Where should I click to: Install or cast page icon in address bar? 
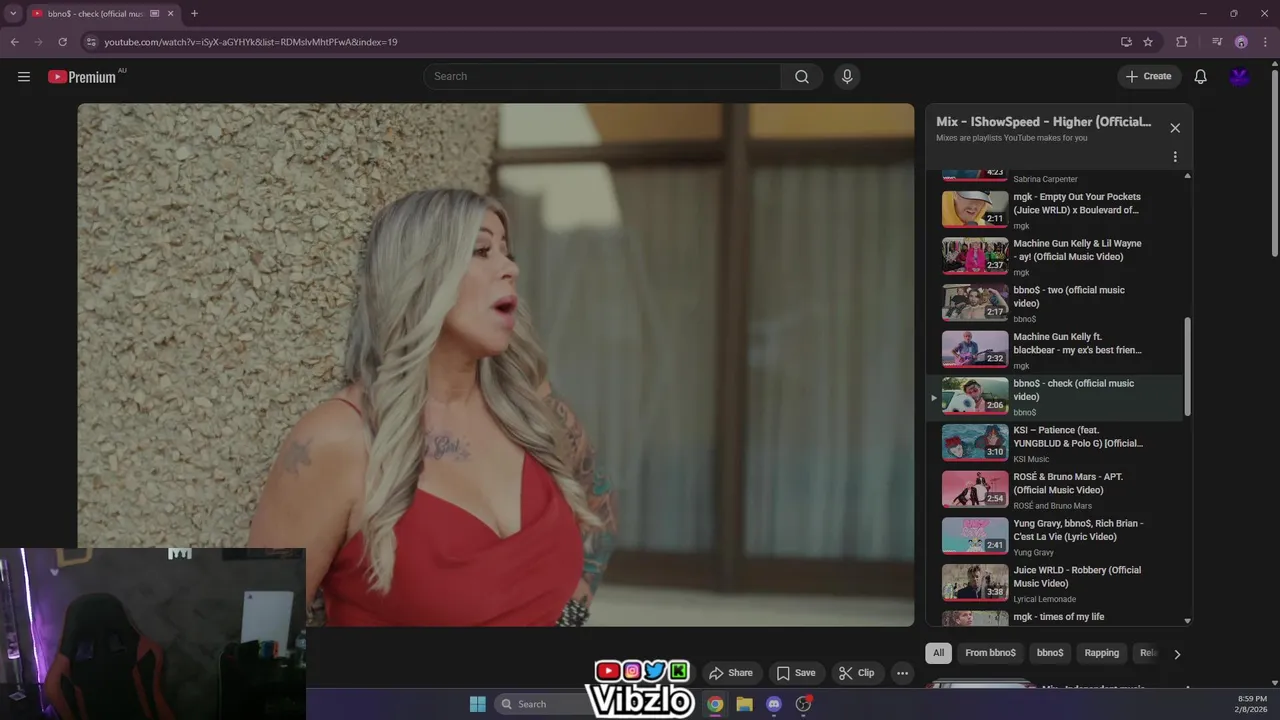click(x=1126, y=42)
